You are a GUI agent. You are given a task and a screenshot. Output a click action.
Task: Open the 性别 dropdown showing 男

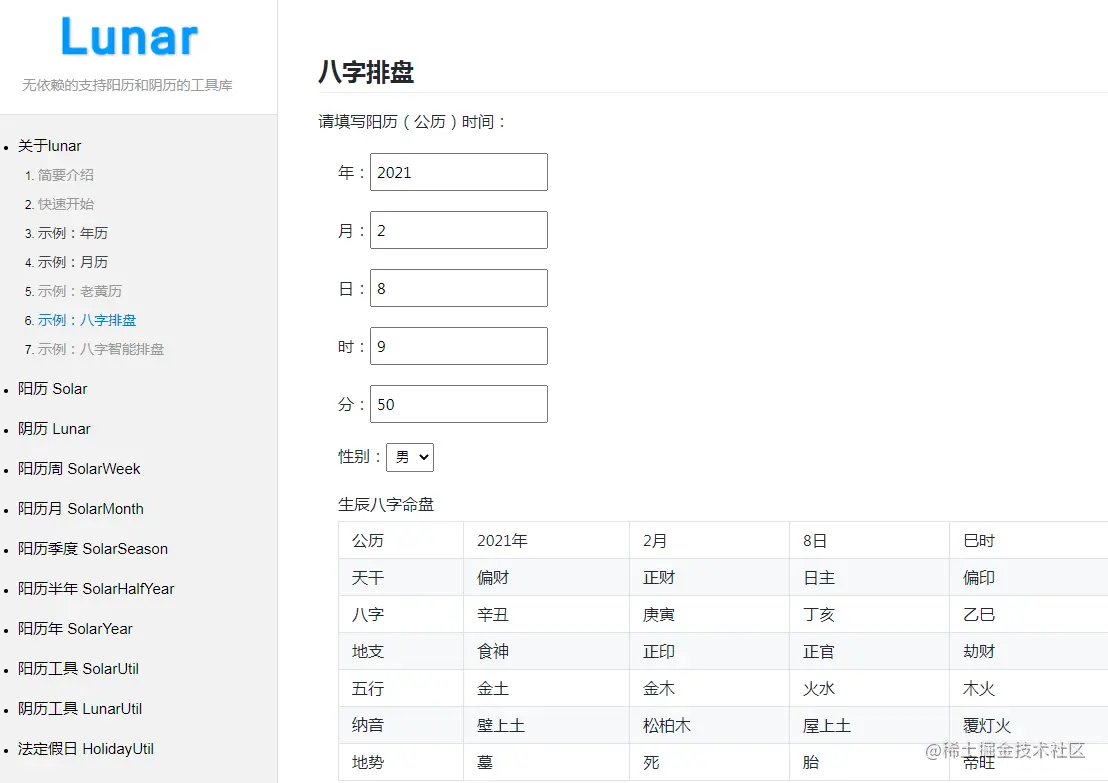(410, 457)
